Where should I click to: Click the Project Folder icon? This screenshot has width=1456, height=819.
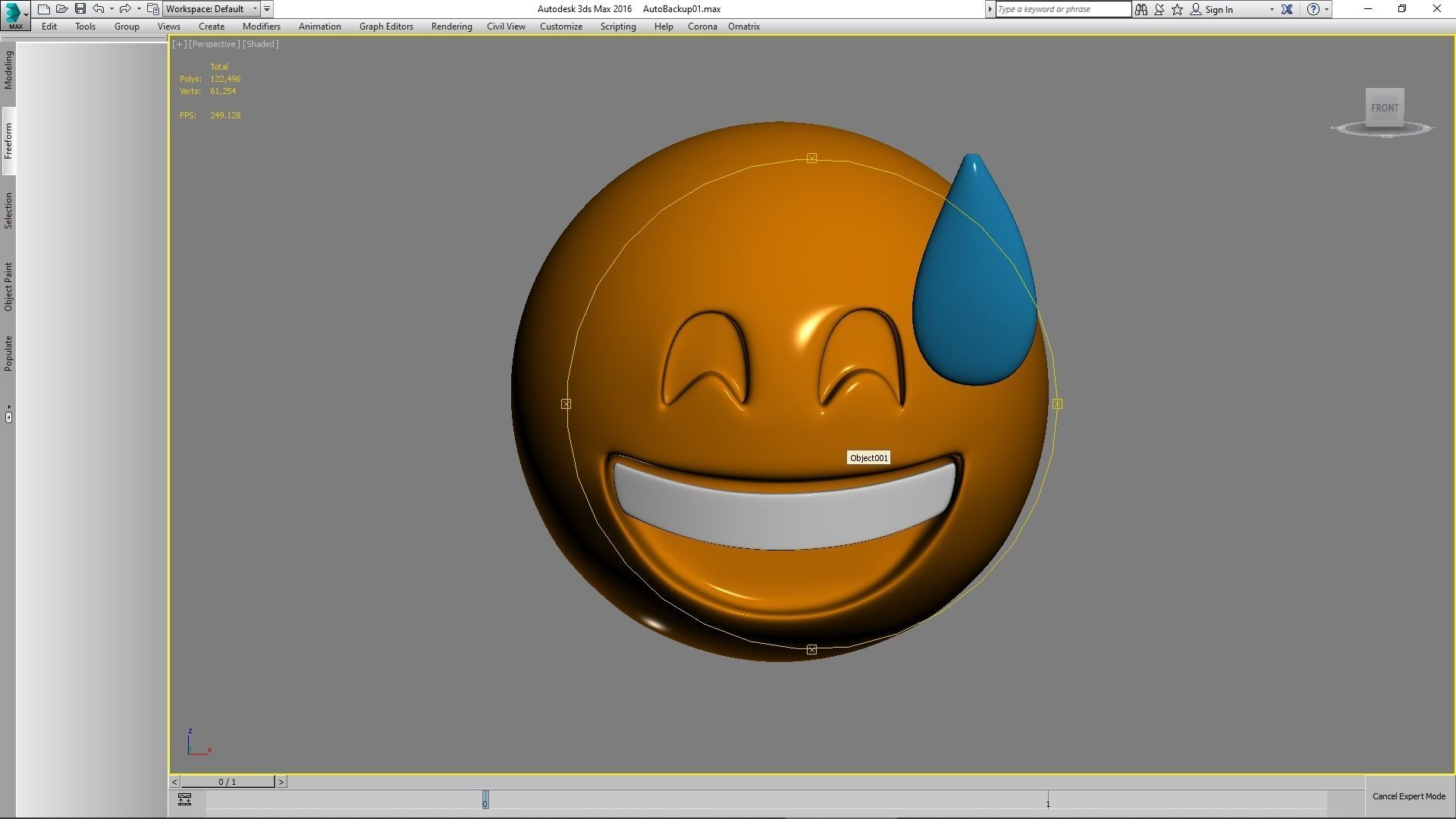coord(153,9)
